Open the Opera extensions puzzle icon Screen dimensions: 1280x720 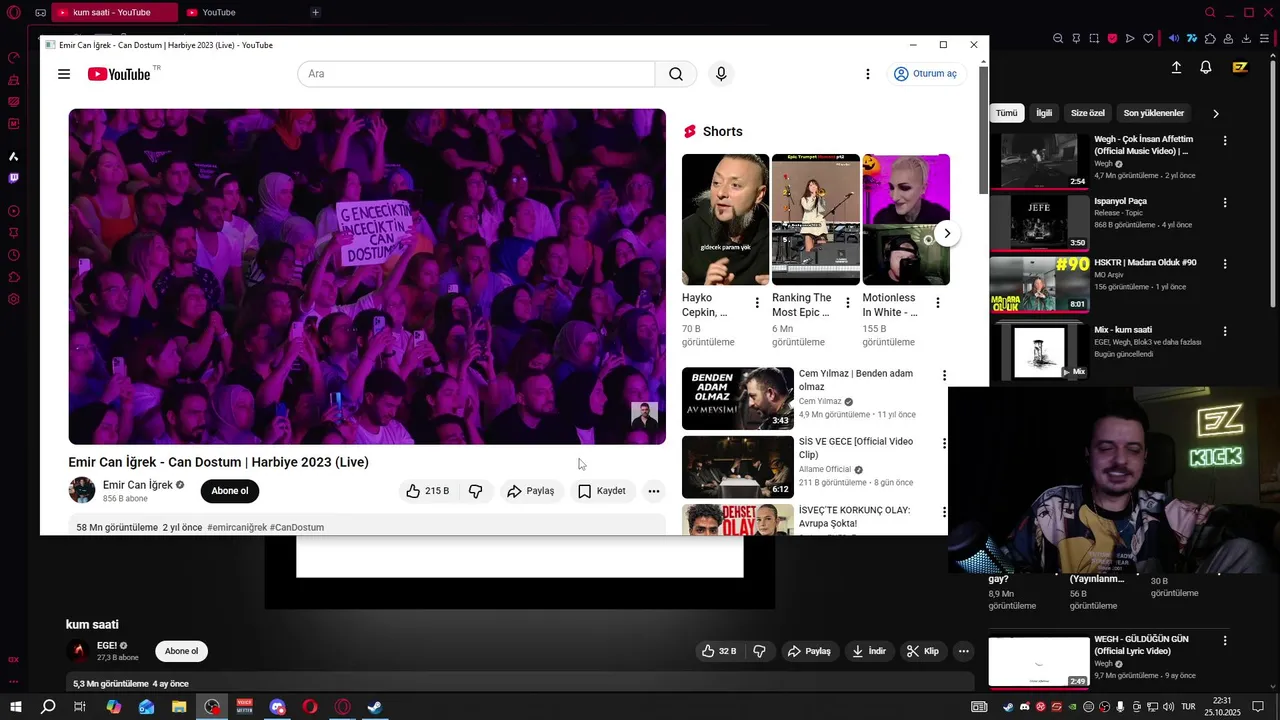pyautogui.click(x=1210, y=38)
